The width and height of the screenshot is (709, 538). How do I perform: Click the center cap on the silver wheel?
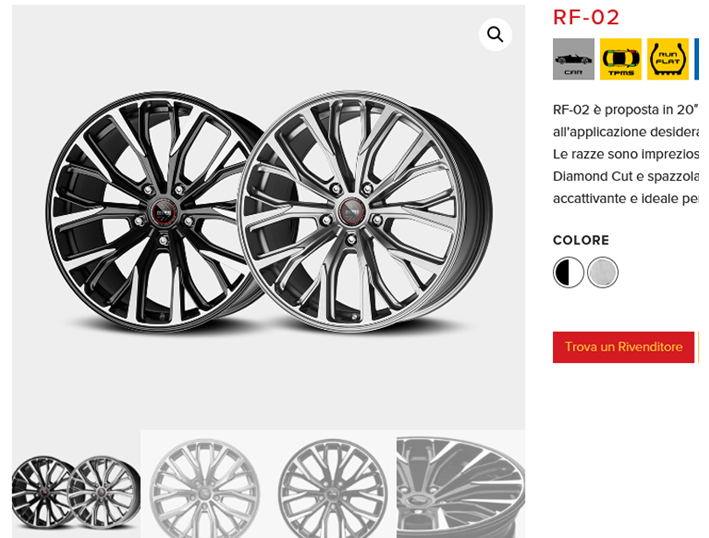[x=351, y=209]
